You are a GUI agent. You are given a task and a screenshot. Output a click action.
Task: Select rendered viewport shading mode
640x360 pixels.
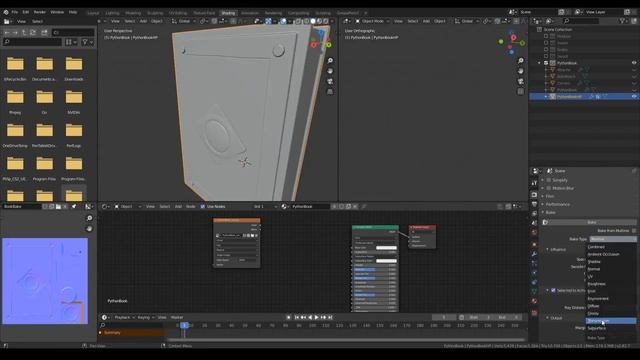325,21
